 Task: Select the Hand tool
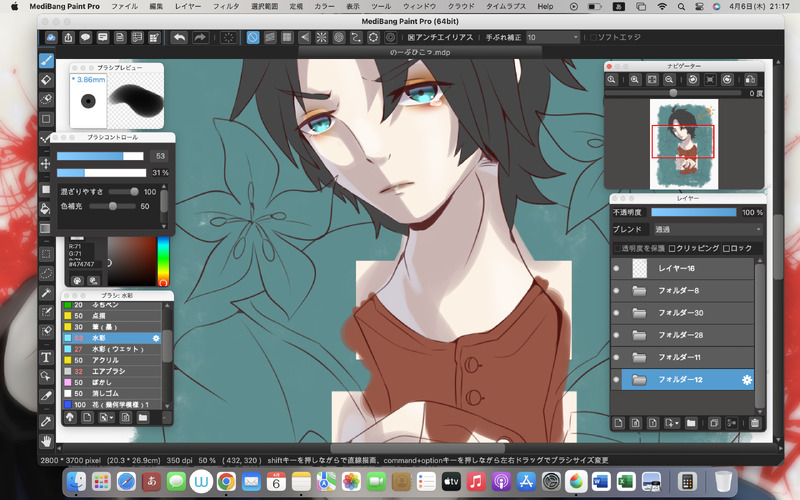pyautogui.click(x=46, y=441)
